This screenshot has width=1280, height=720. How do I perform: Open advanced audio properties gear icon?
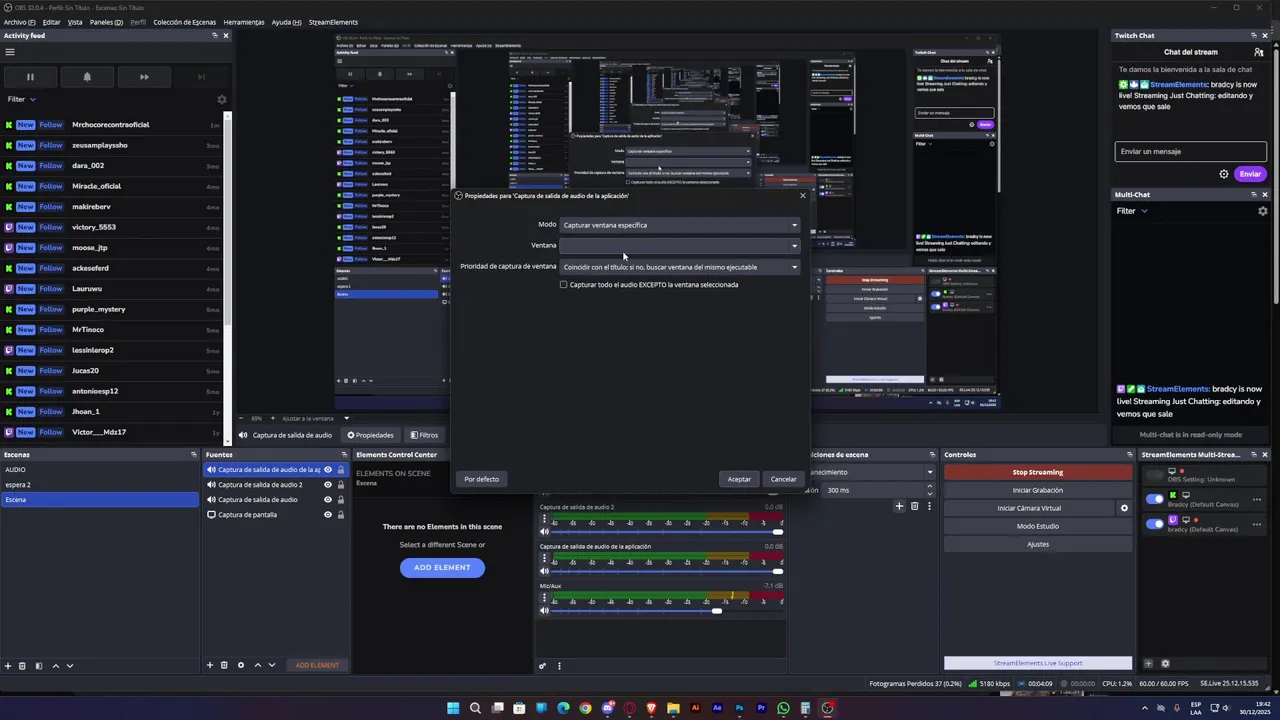[543, 666]
